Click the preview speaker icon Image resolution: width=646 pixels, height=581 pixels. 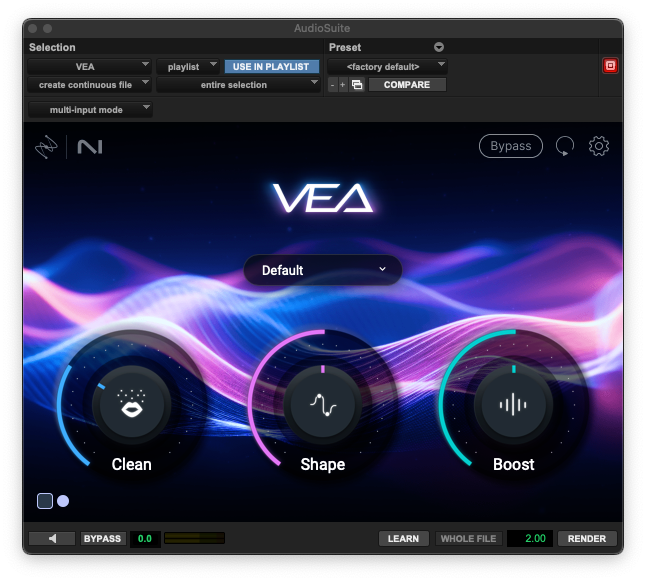52,538
